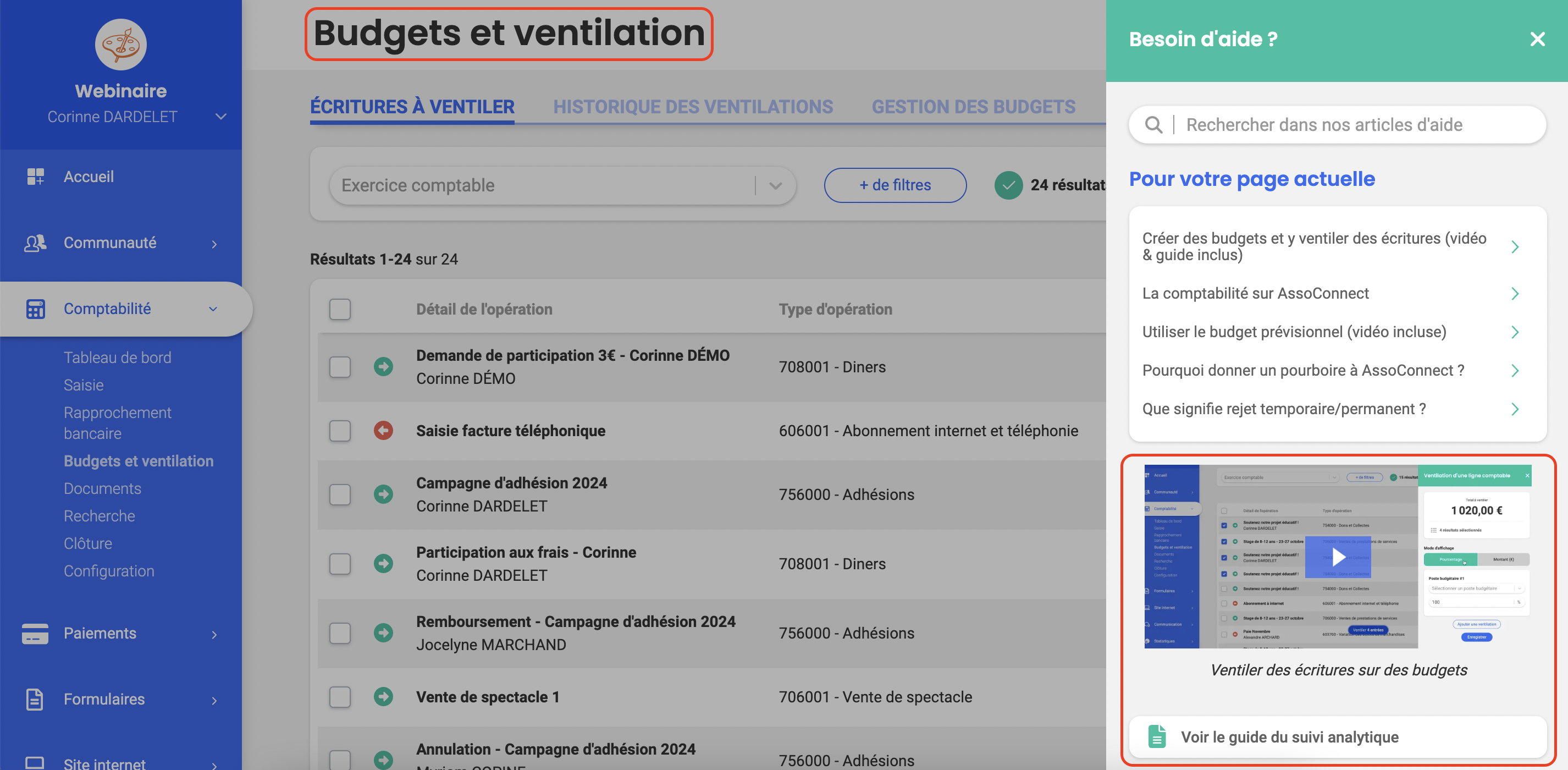Toggle the select-all checkbox in table header
Viewport: 1568px width, 770px height.
click(340, 309)
